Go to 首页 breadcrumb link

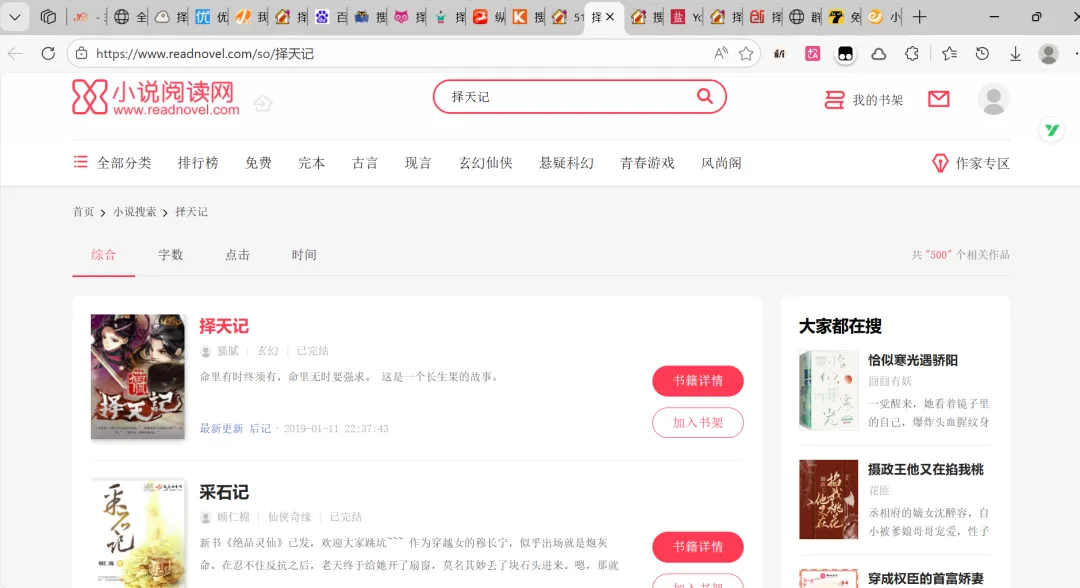click(x=83, y=212)
